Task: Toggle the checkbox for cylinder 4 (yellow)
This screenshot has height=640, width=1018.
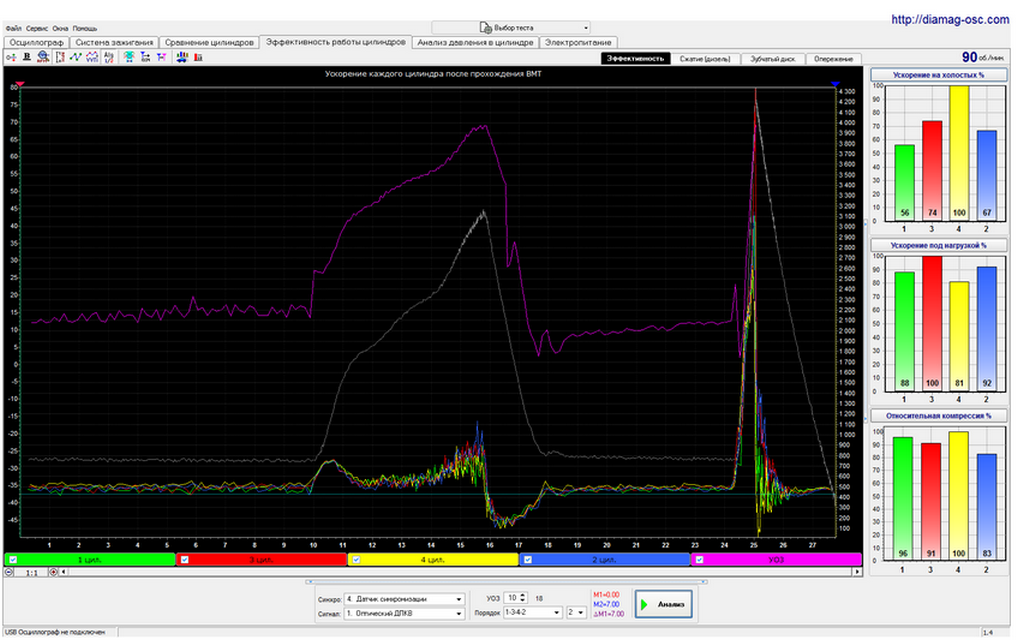Action: [356, 560]
